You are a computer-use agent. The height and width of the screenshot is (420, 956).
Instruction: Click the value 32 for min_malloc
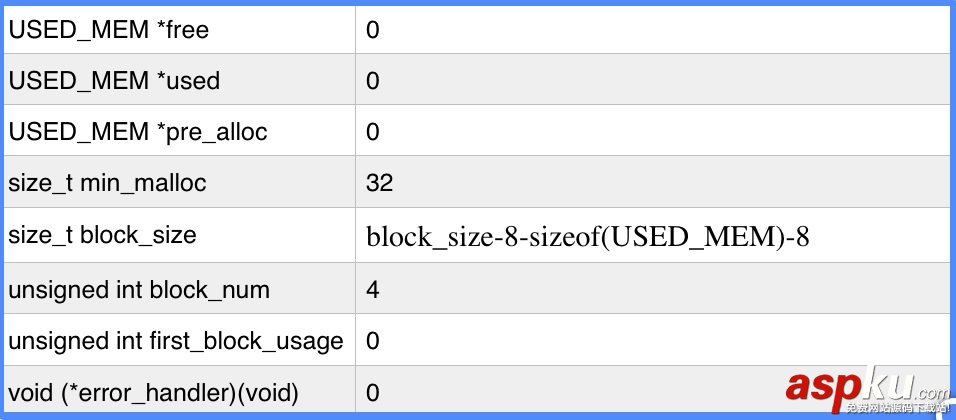(x=380, y=183)
